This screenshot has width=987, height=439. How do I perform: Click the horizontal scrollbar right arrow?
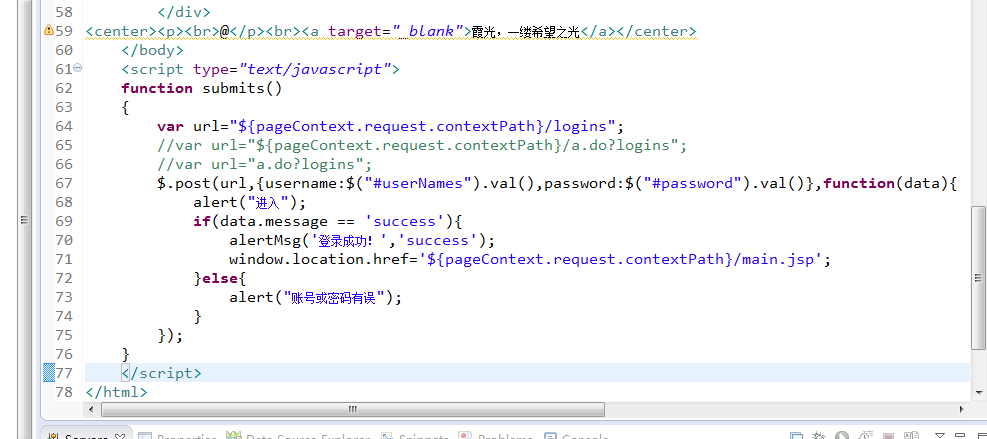[x=962, y=409]
